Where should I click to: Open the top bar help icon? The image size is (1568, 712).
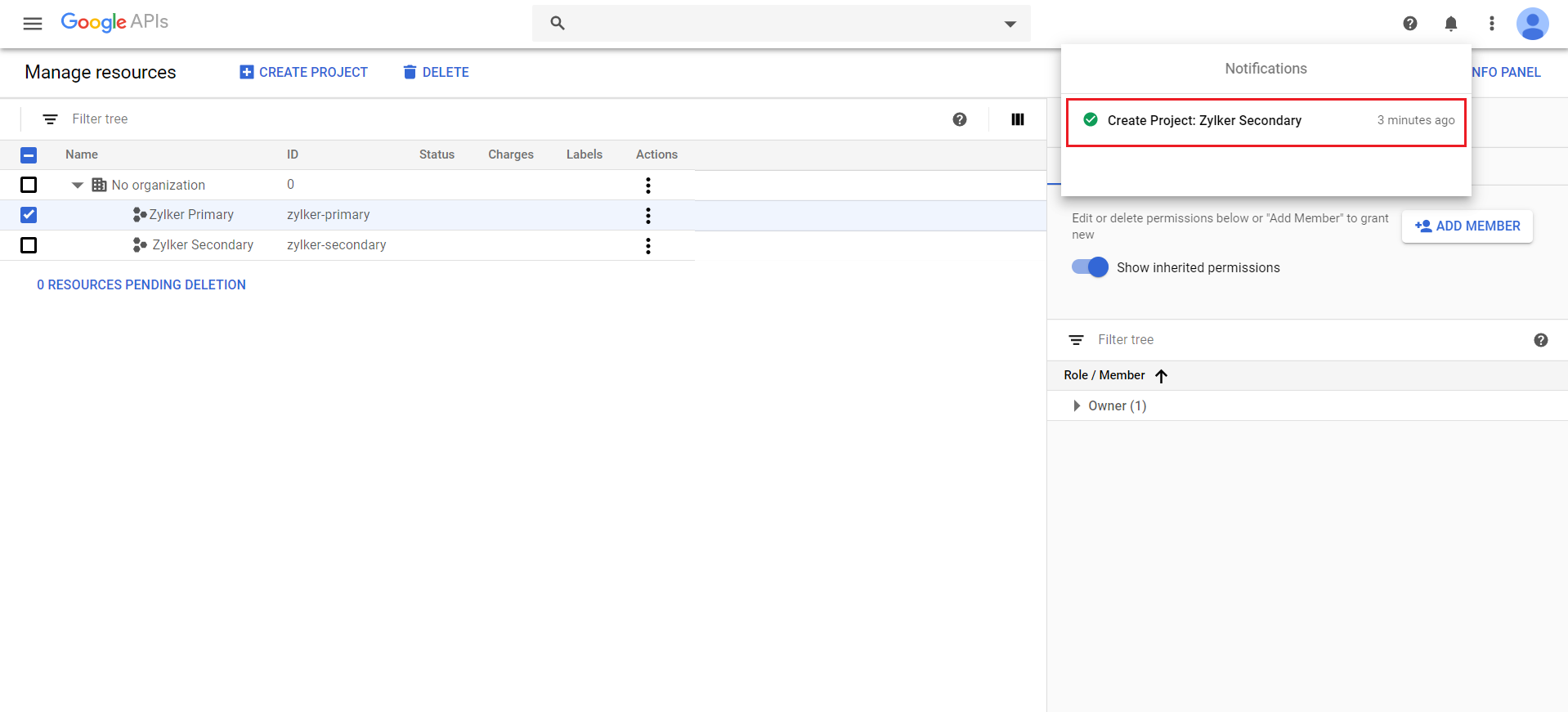tap(1409, 24)
